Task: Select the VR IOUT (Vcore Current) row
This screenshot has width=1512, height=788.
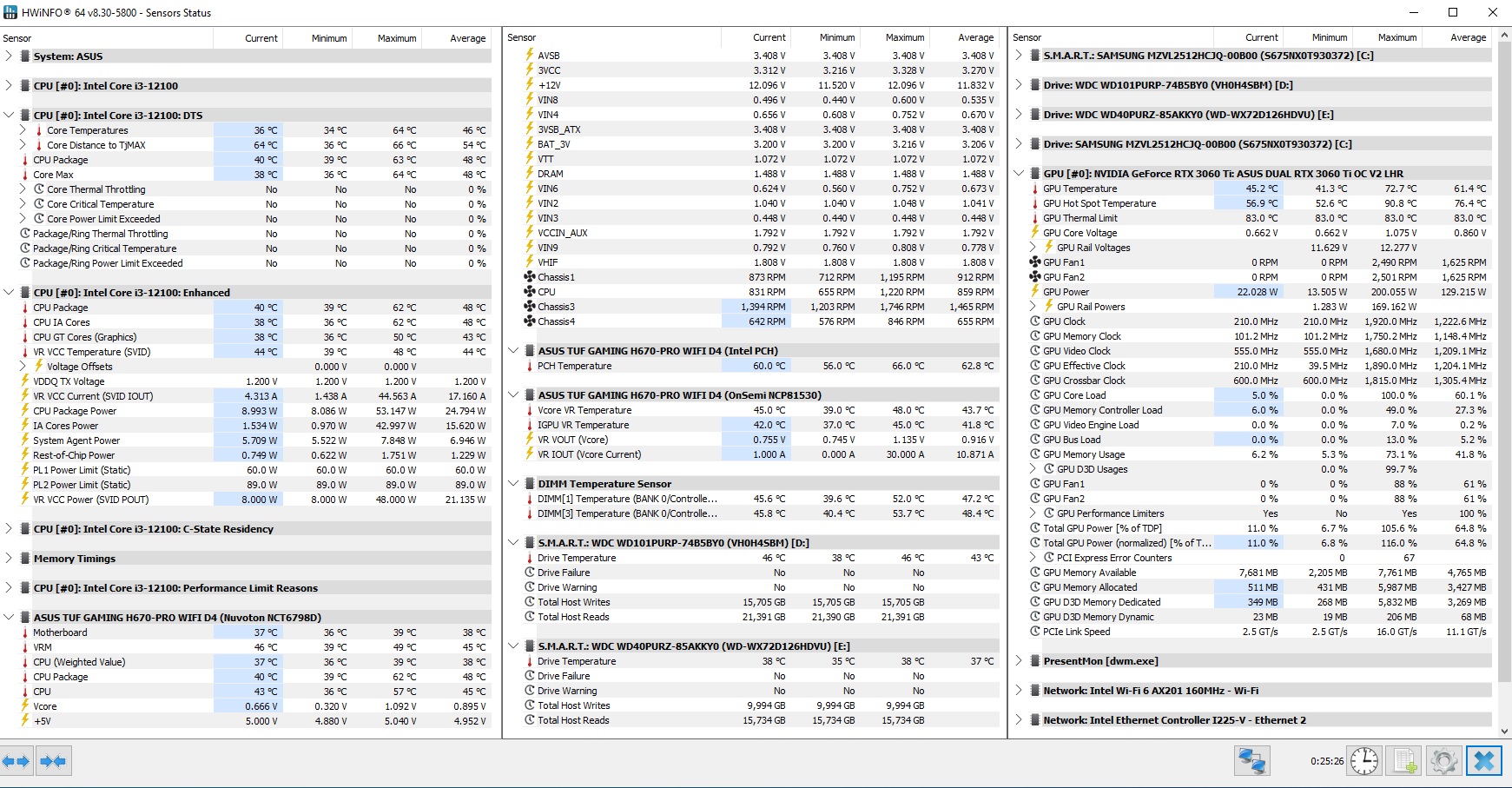Action: (761, 454)
